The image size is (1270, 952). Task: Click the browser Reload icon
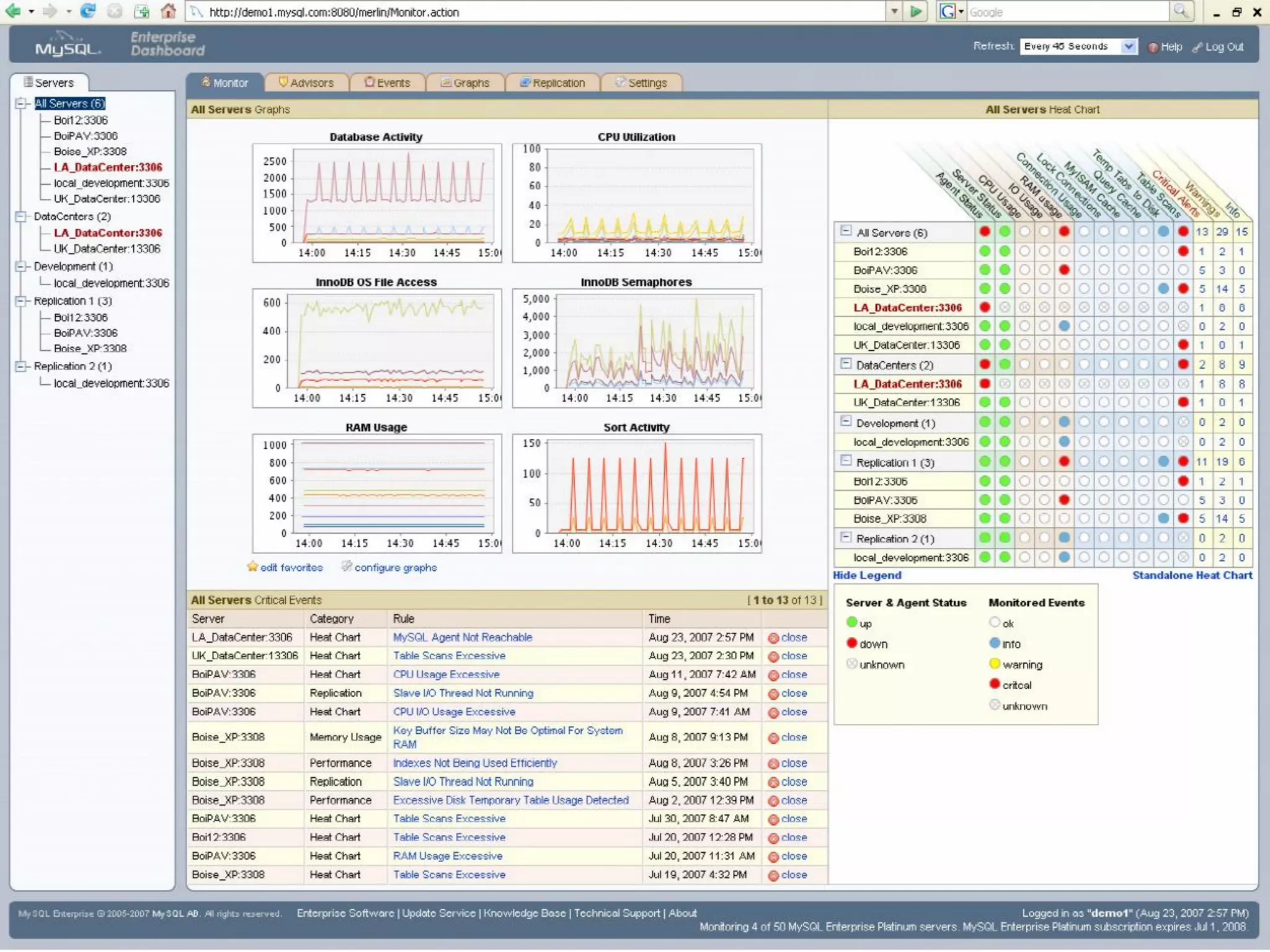[x=88, y=11]
